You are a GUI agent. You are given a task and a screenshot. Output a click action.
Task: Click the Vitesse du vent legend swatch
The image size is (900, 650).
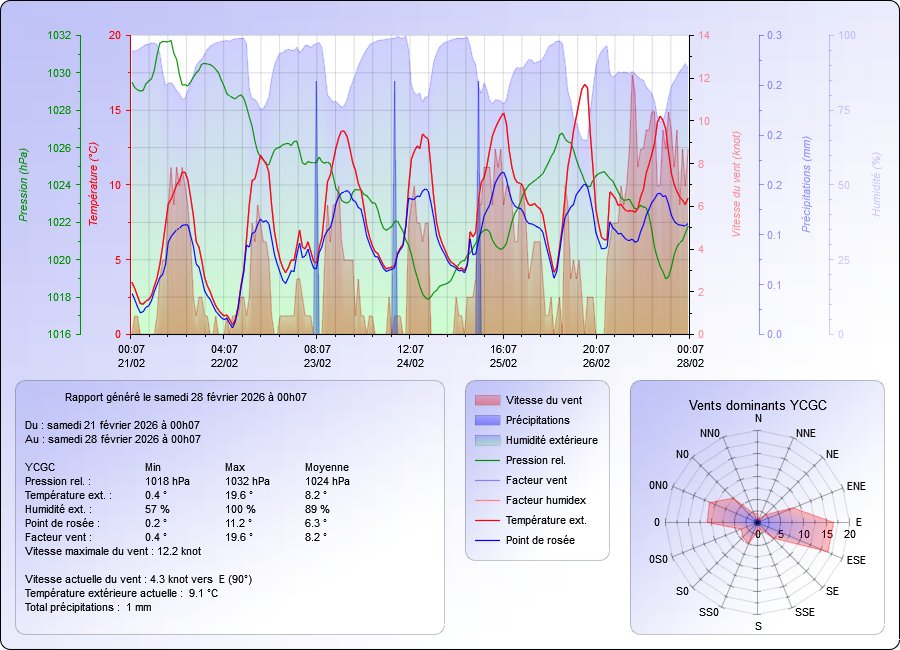[x=486, y=400]
